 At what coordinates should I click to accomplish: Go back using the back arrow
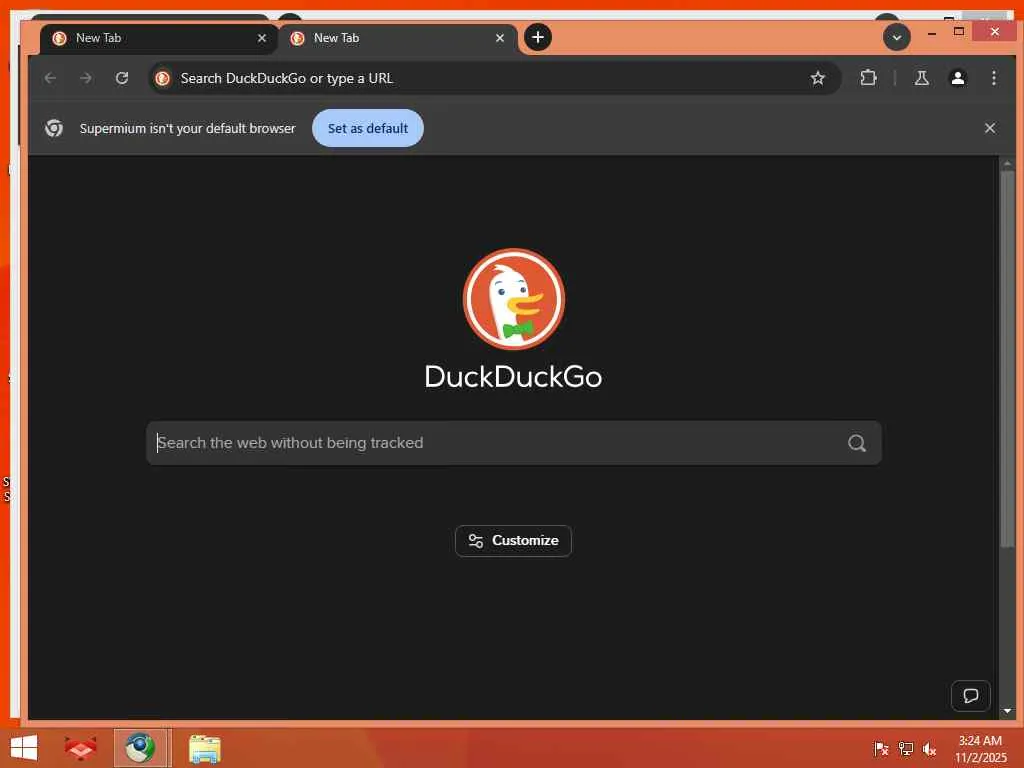pyautogui.click(x=50, y=78)
